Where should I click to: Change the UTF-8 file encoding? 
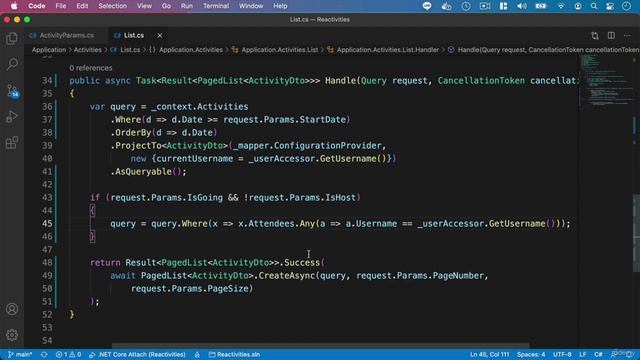(x=562, y=354)
